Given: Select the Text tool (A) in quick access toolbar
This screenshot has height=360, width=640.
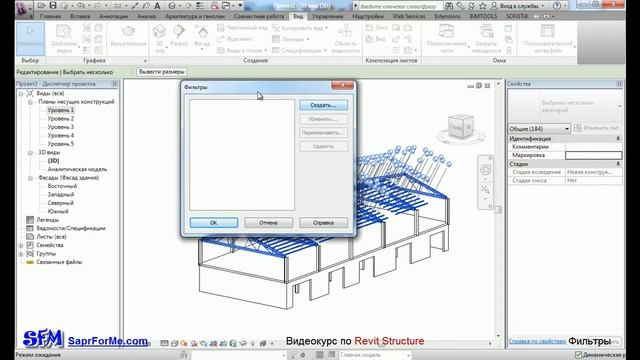Looking at the screenshot, I should pyautogui.click(x=157, y=6).
